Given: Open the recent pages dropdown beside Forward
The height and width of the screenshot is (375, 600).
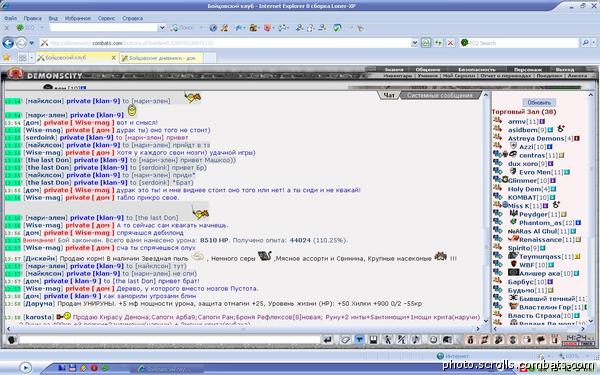Looking at the screenshot, I should [x=32, y=43].
